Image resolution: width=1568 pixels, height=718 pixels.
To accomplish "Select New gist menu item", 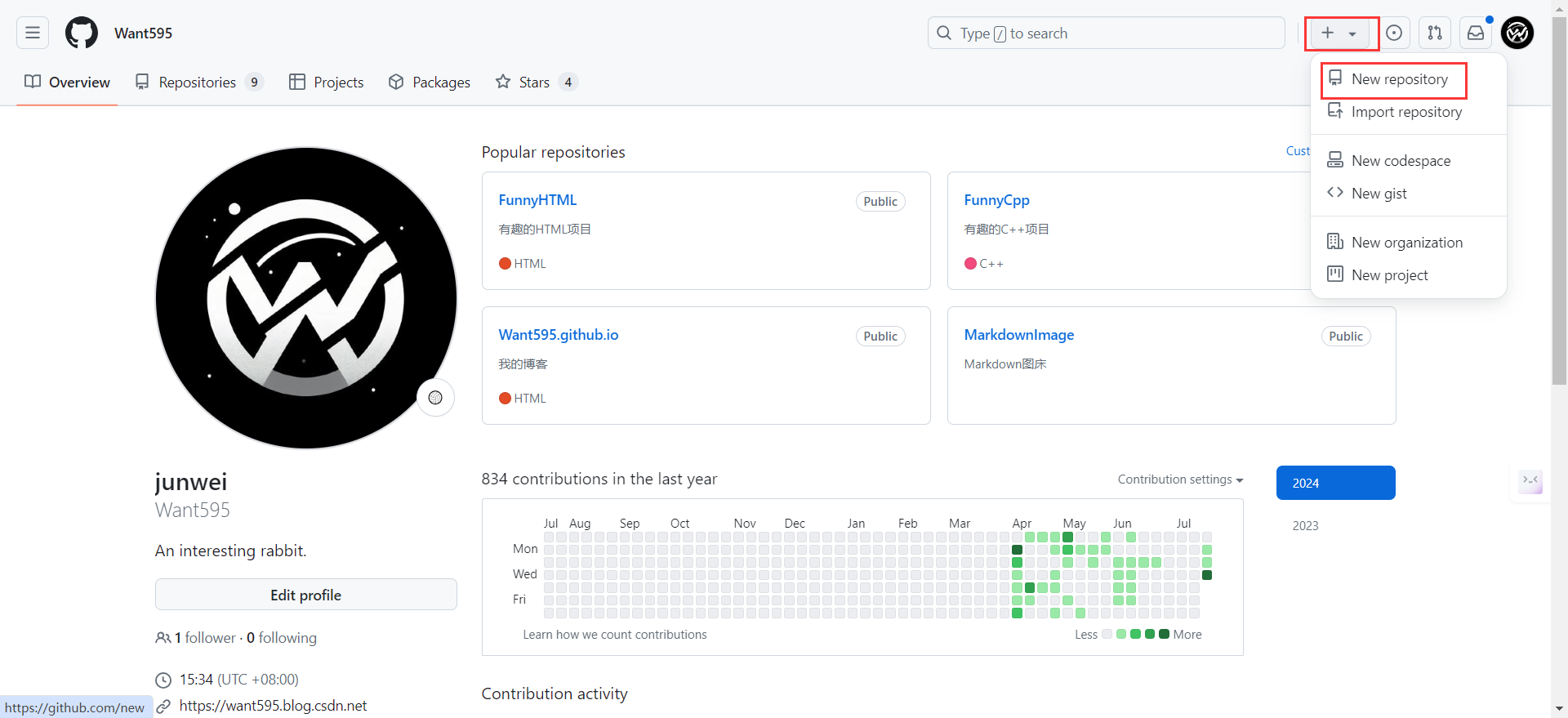I will pyautogui.click(x=1408, y=194).
